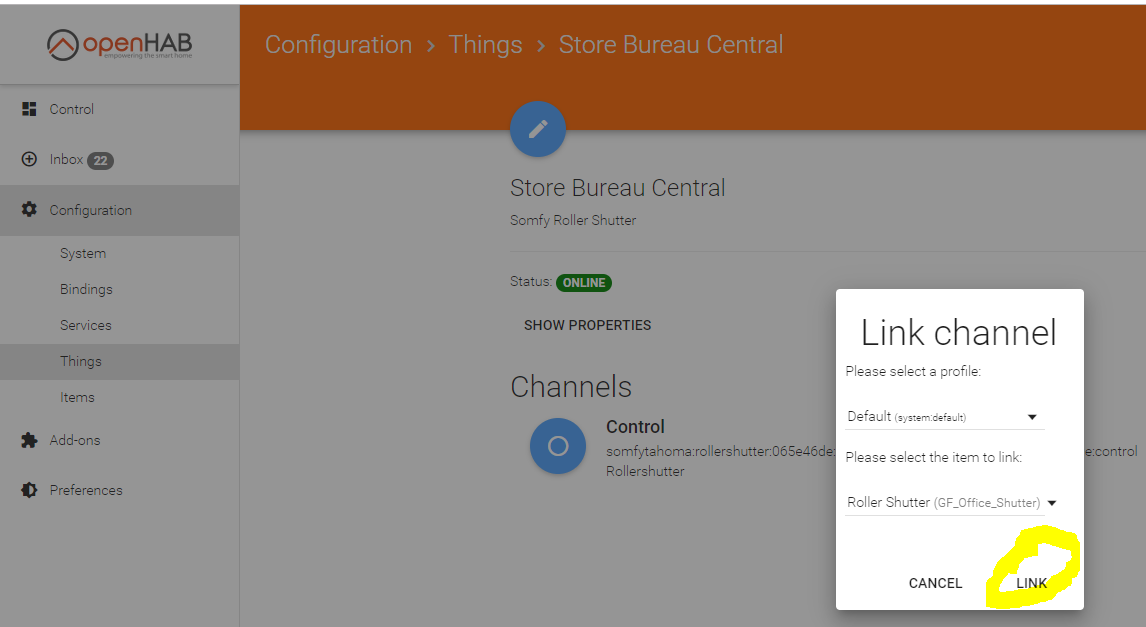The height and width of the screenshot is (627, 1146).
Task: Click the Things breadcrumb link
Action: coord(485,45)
